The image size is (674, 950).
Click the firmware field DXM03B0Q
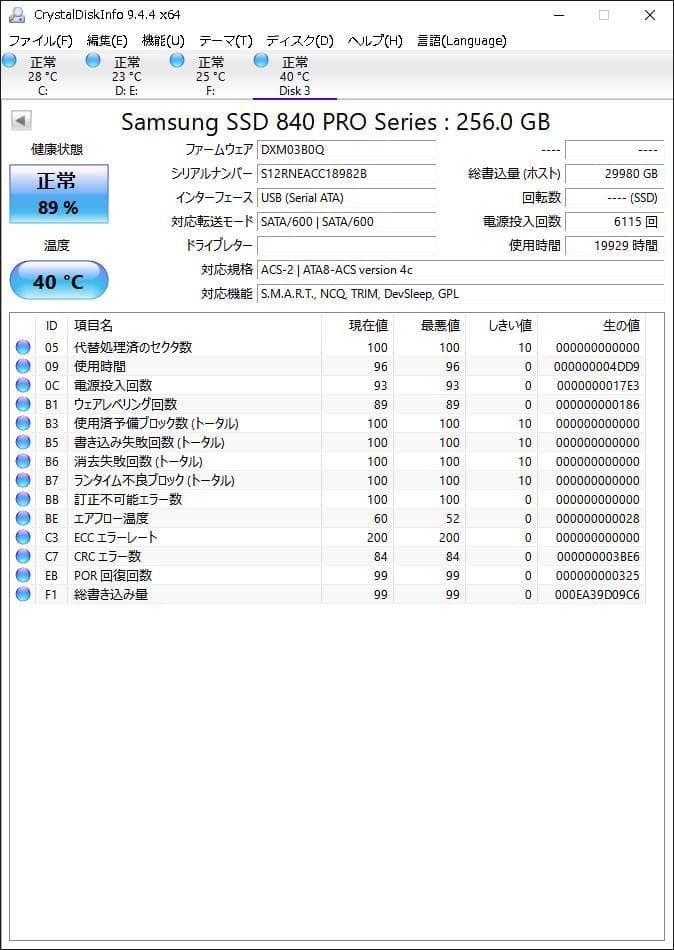point(347,150)
